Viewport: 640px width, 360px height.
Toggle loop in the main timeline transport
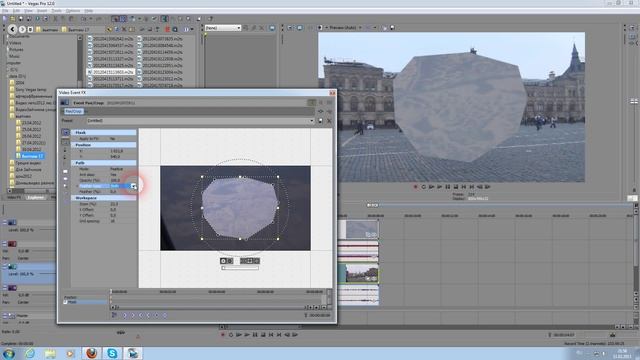[231, 335]
